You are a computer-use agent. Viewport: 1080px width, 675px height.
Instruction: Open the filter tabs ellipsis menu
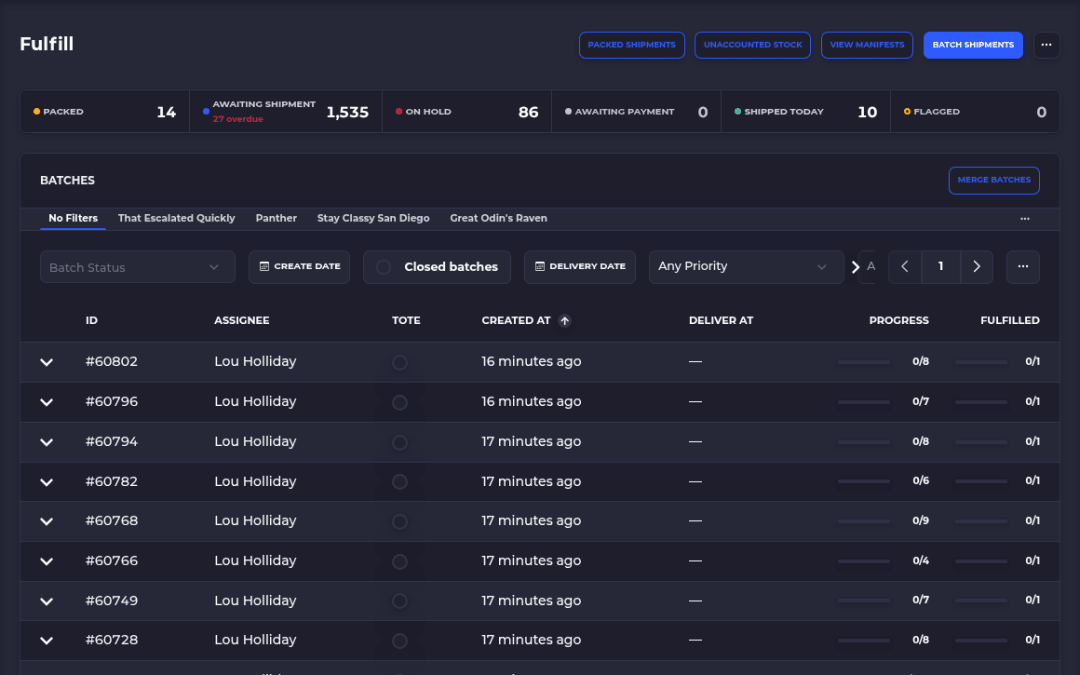pos(1025,218)
